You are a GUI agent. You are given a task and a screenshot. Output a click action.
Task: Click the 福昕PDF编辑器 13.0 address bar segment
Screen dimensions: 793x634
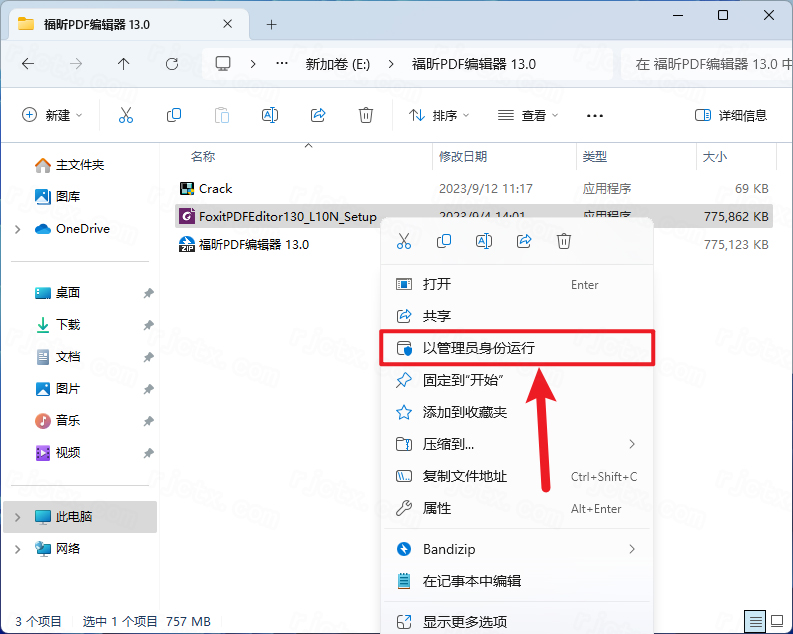[x=473, y=64]
